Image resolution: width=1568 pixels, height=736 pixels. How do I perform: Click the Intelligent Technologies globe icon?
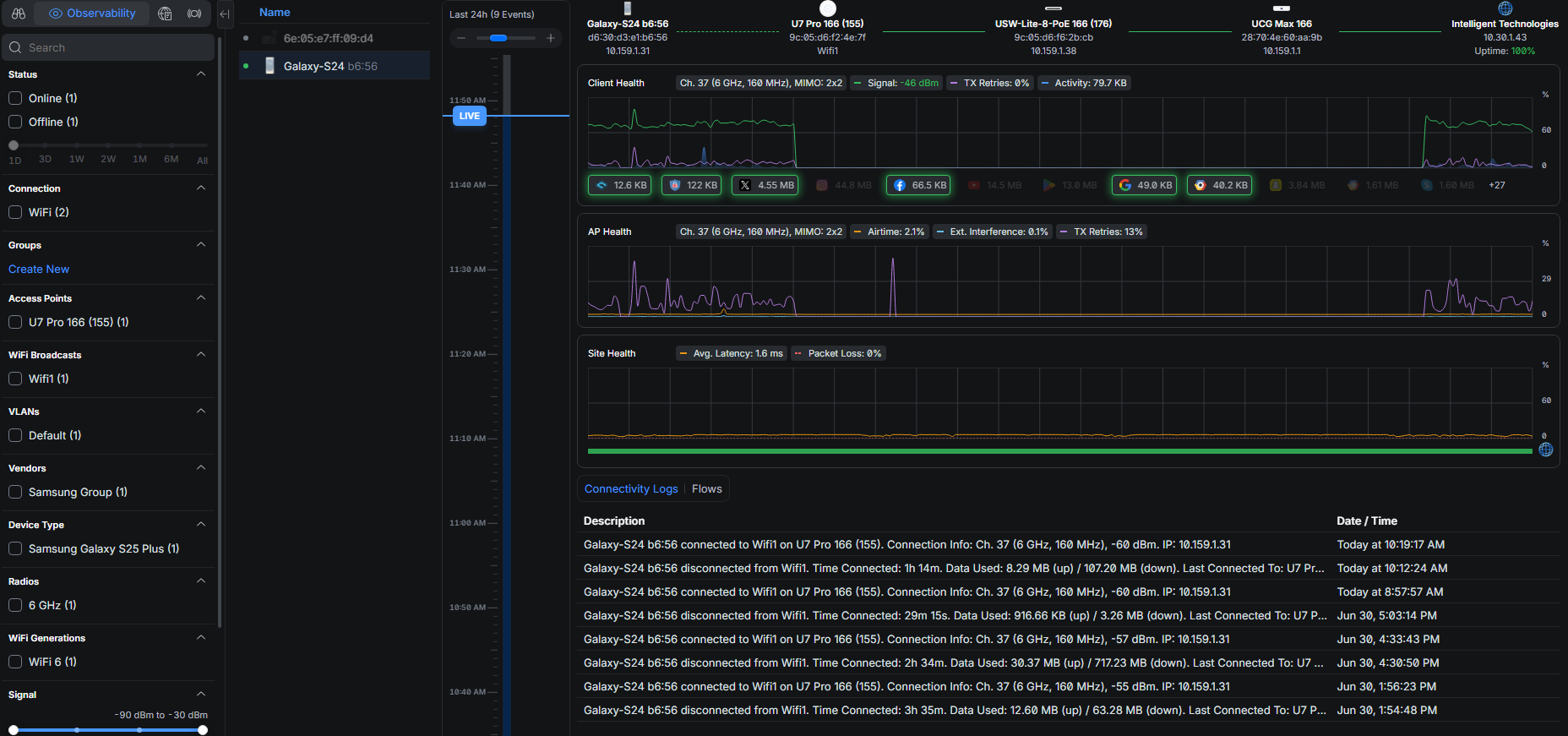(1505, 8)
